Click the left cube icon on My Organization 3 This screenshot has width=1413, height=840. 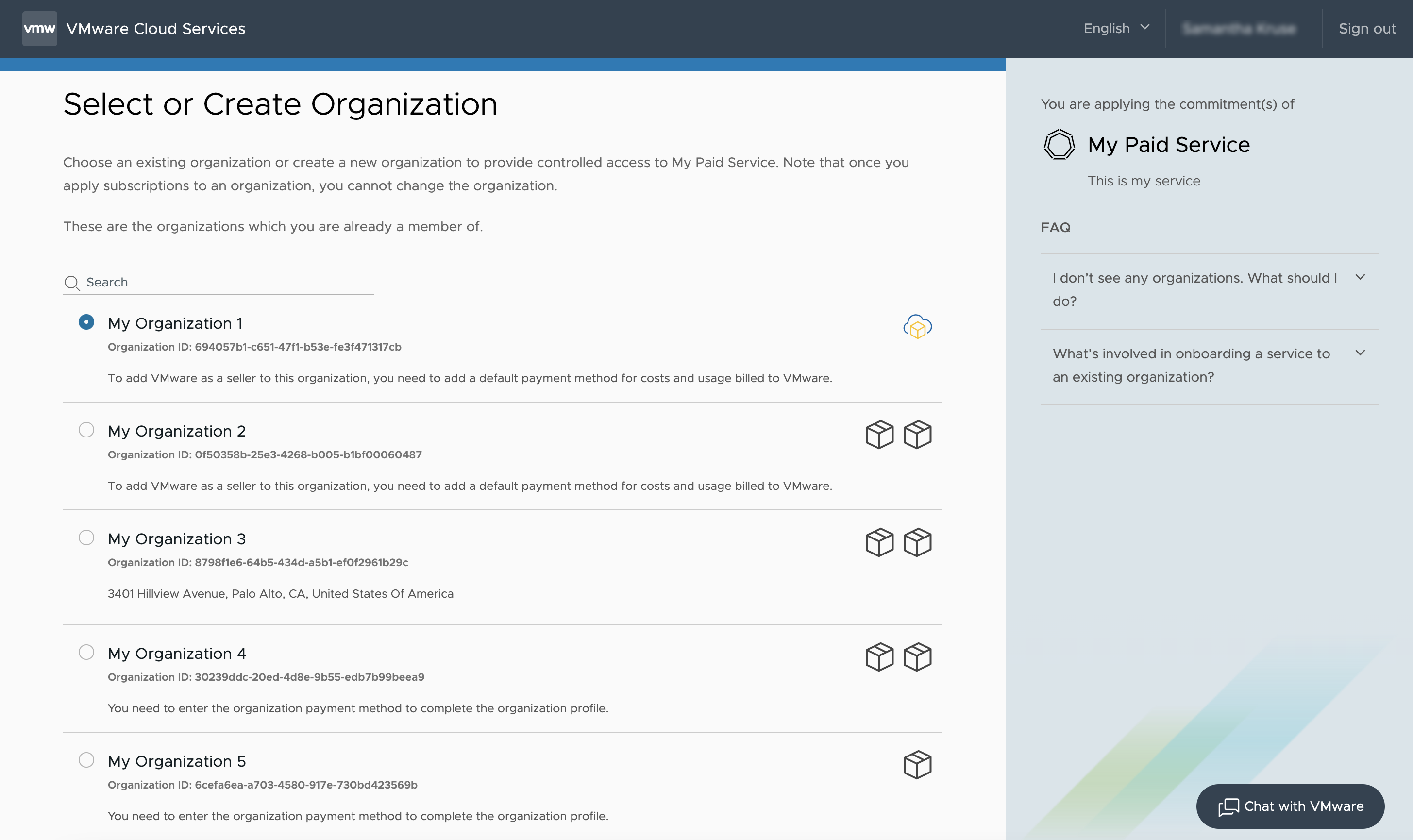(x=879, y=542)
